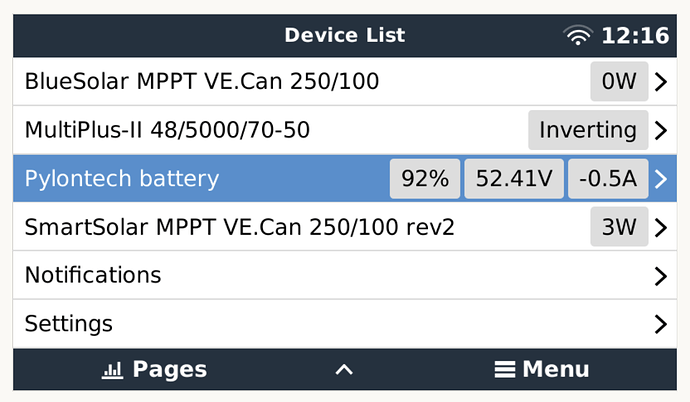Viewport: 690px width, 402px height.
Task: Click the Notifications row chevron arrow
Action: point(660,276)
